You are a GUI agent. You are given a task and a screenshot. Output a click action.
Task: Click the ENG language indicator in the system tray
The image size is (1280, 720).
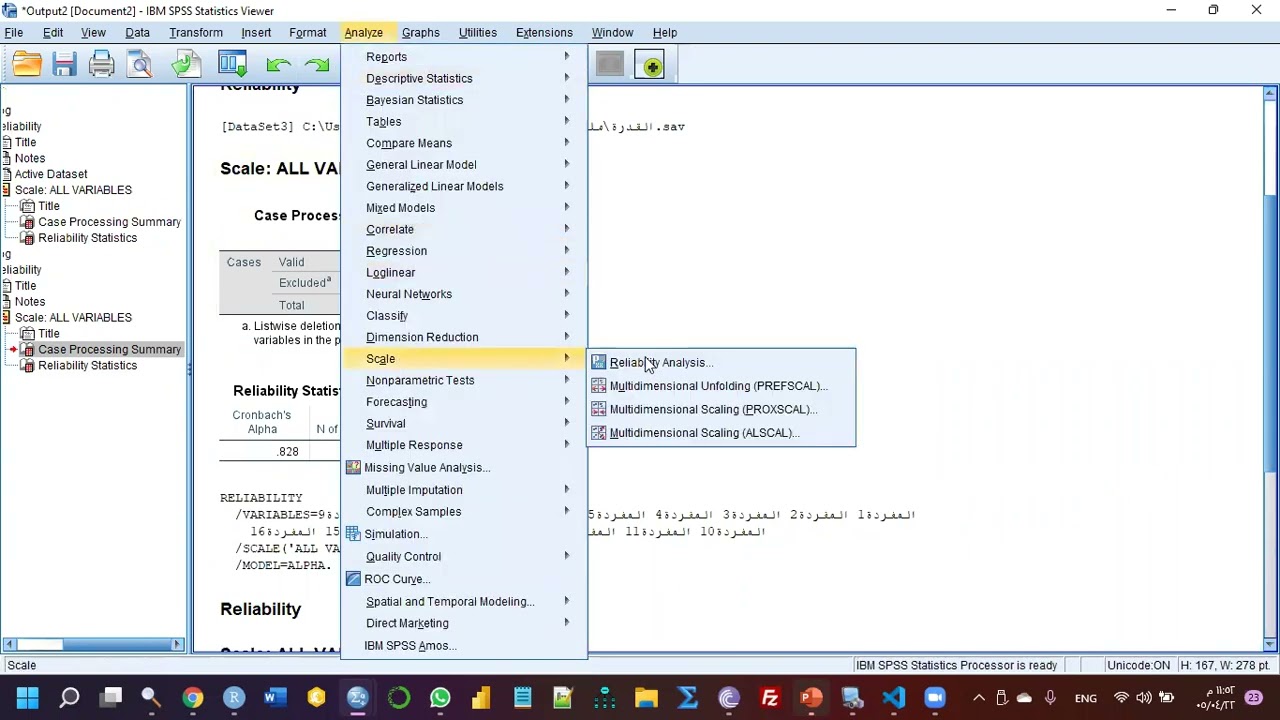(x=1085, y=698)
